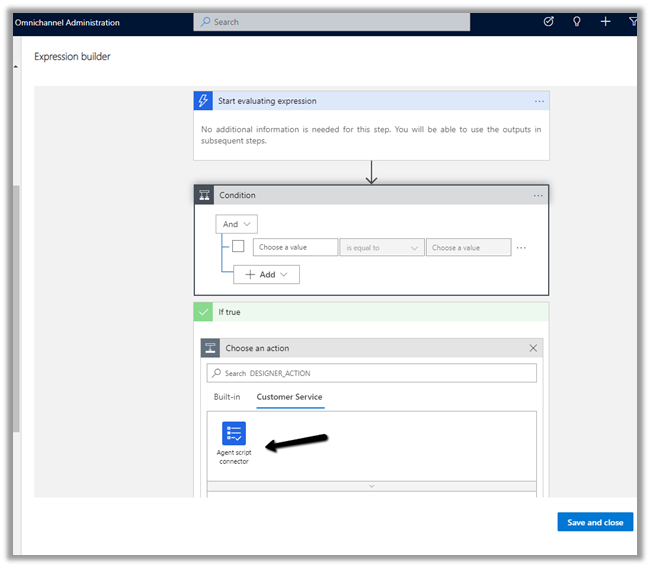
Task: Open the And operator dropdown
Action: [x=237, y=225]
